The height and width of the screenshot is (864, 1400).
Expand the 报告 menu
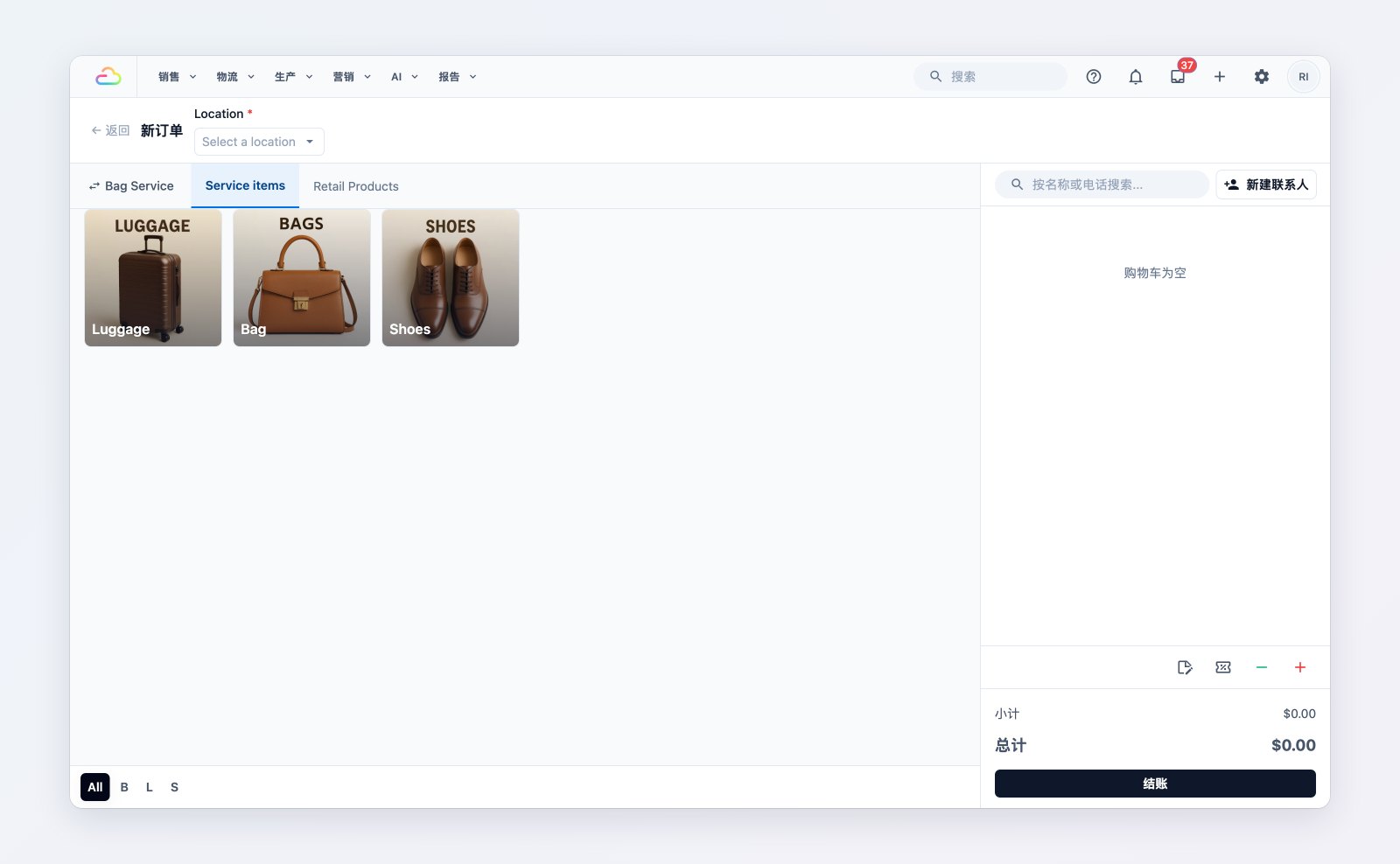(458, 77)
